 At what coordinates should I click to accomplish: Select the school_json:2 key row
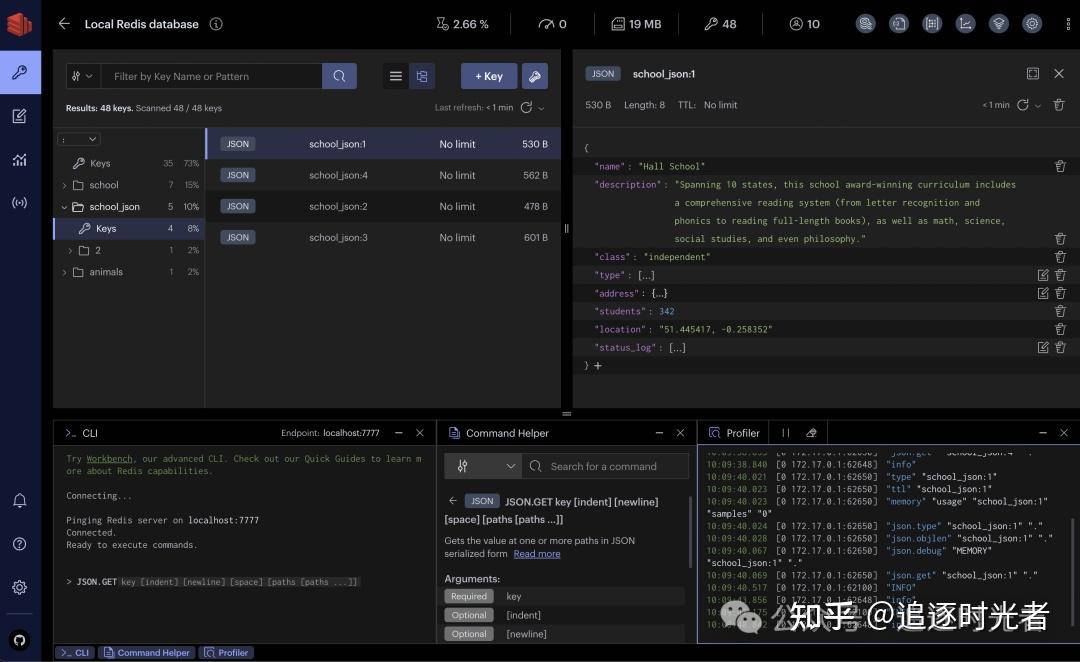[383, 206]
